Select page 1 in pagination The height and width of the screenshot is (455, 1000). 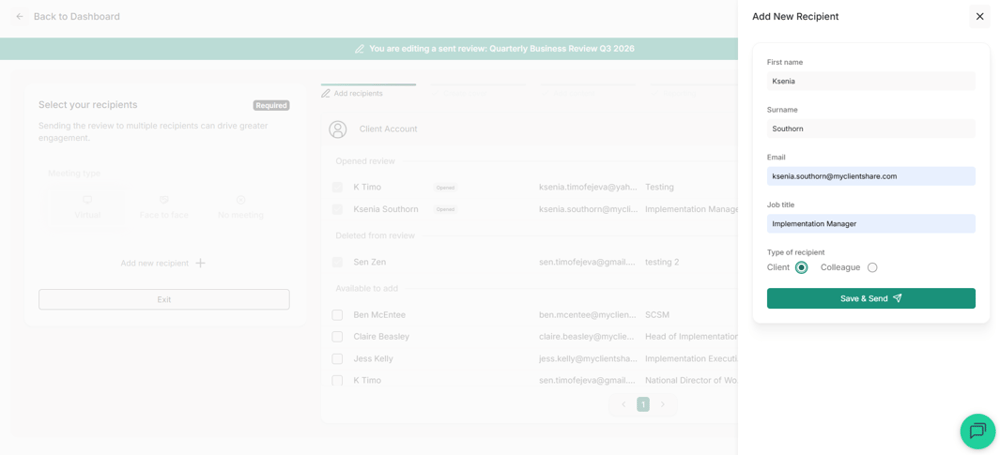click(643, 404)
